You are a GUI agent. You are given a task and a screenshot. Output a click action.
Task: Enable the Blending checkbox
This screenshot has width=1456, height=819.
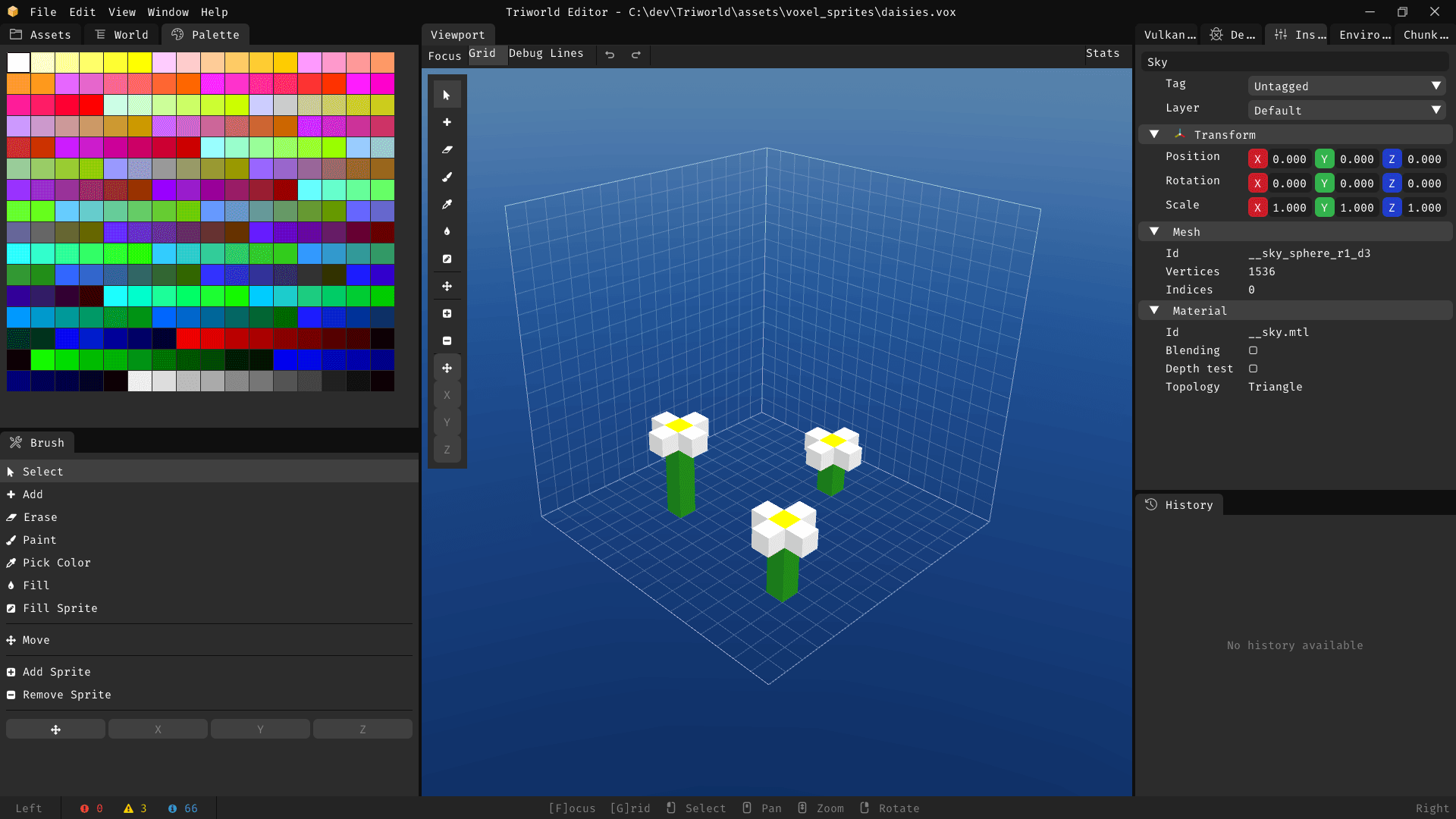(x=1253, y=350)
